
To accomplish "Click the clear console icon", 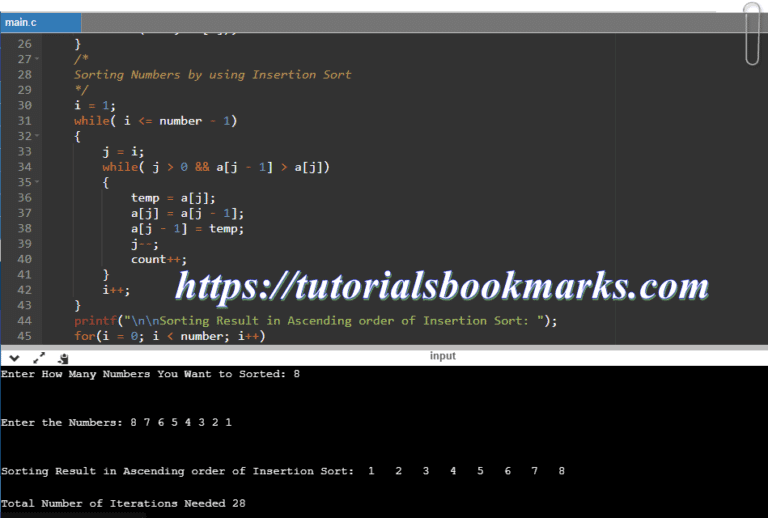I will [63, 359].
